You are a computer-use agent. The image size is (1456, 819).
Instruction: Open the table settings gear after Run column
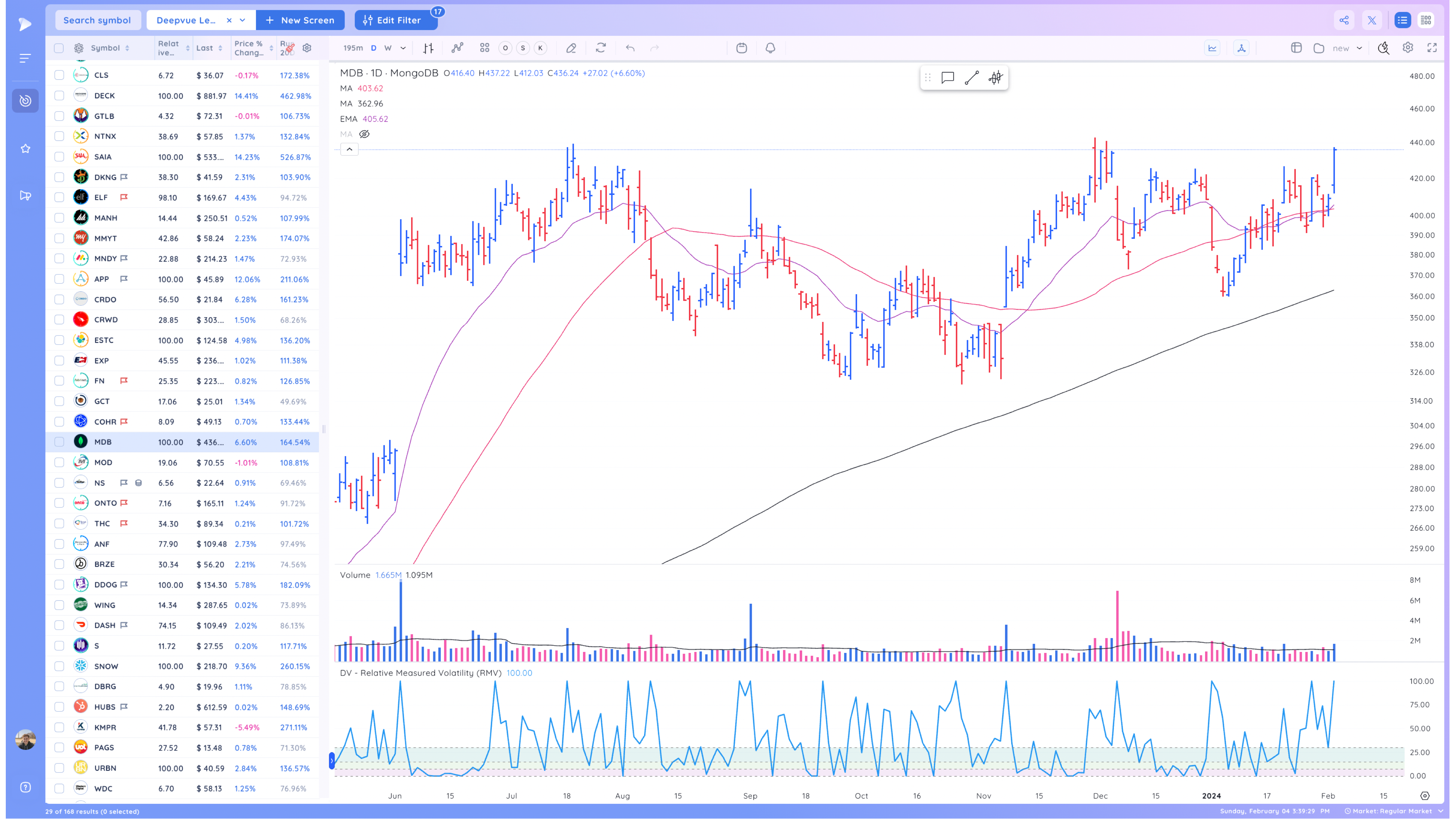point(307,48)
